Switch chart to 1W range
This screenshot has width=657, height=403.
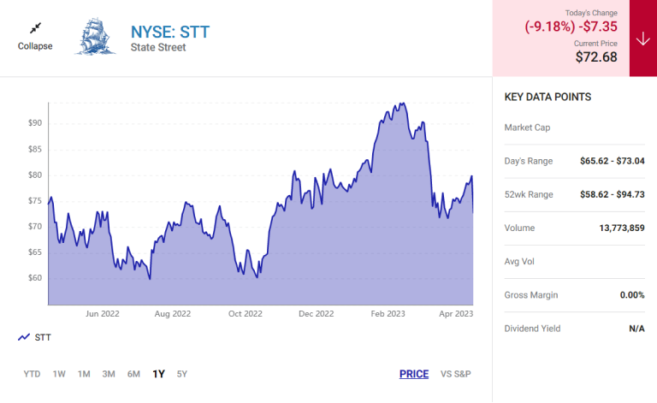[59, 374]
